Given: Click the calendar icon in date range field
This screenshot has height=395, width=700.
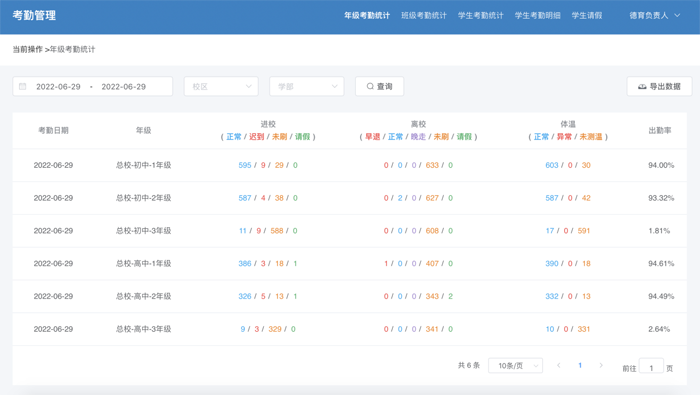Looking at the screenshot, I should pos(23,87).
